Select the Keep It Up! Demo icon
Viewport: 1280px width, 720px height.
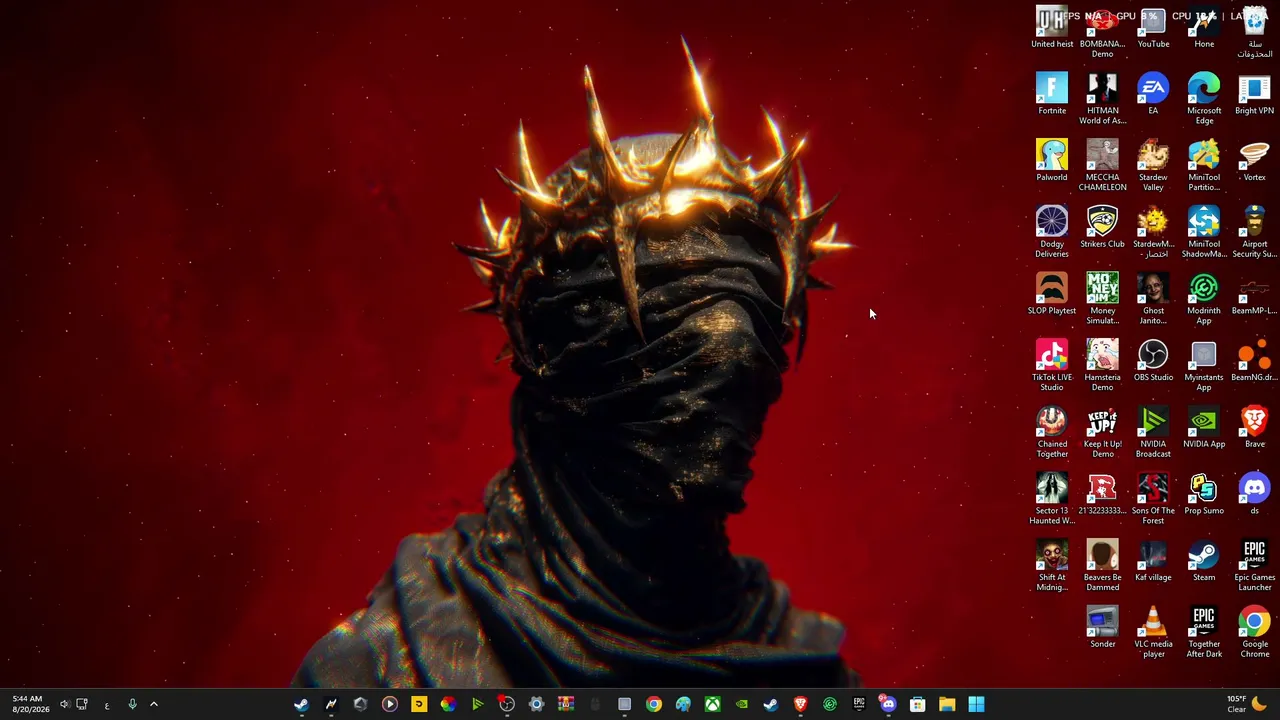[1102, 433]
